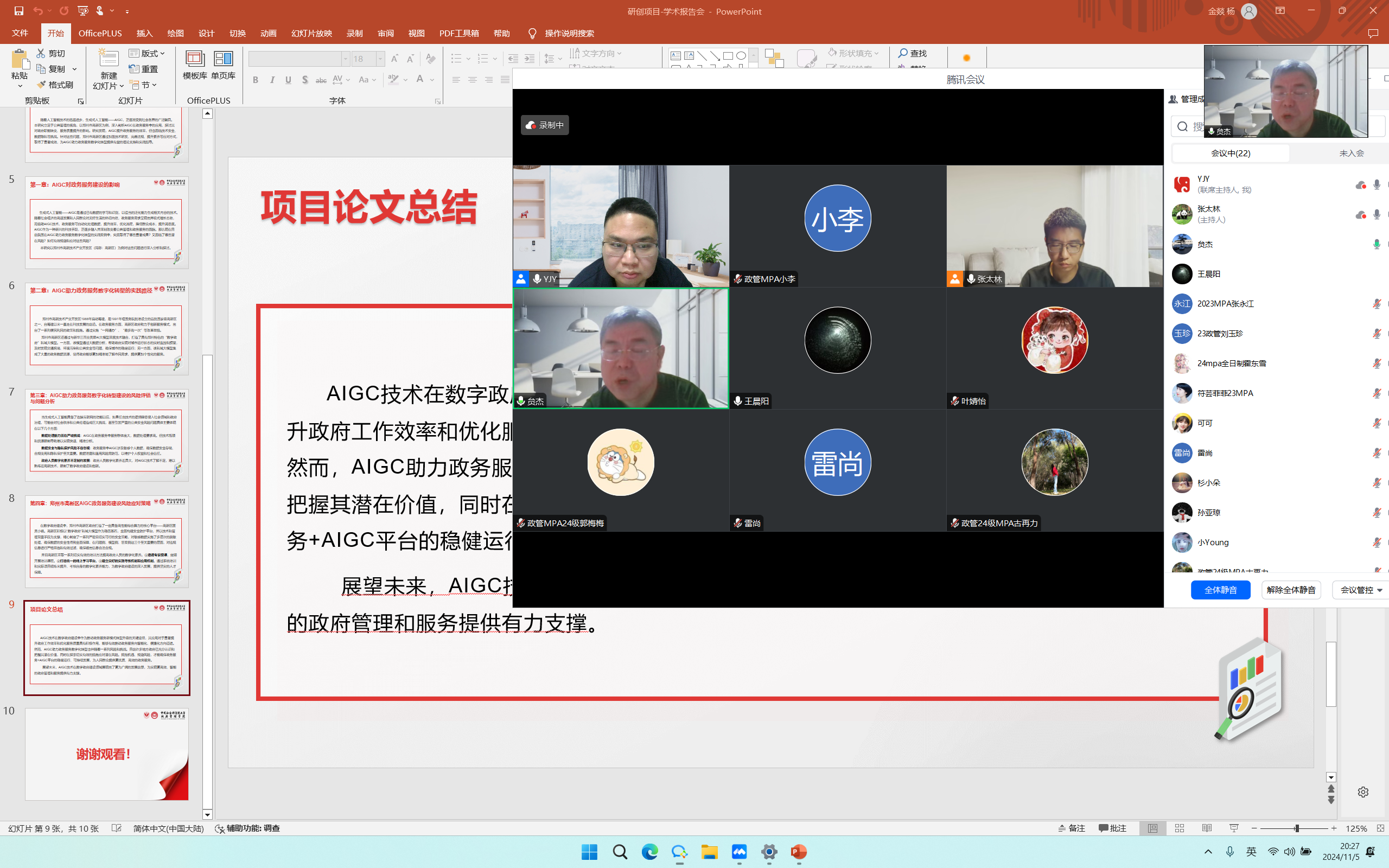Toggle normal view in status bar
This screenshot has height=868, width=1389.
(1152, 828)
